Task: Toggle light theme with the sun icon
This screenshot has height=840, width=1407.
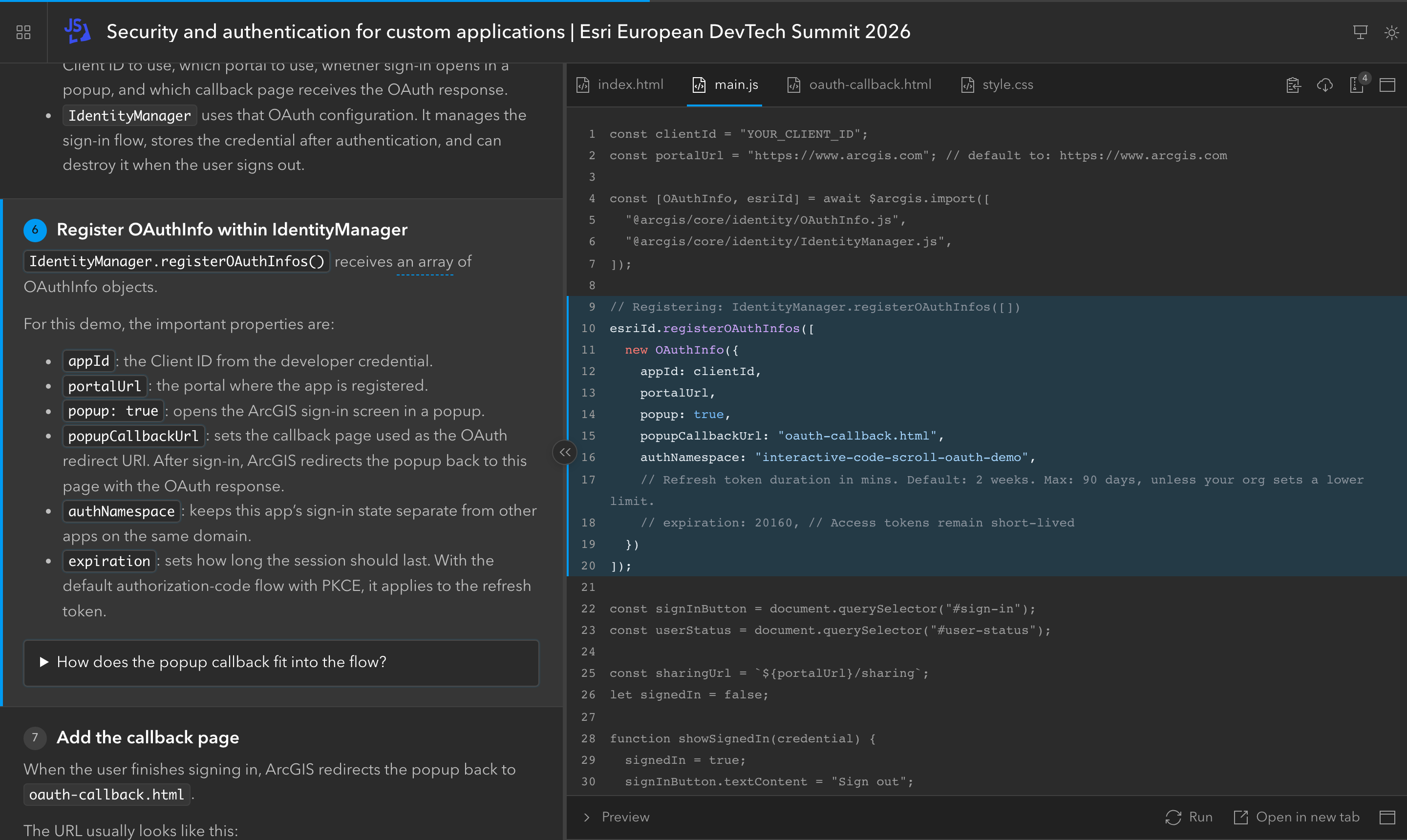Action: [1391, 32]
